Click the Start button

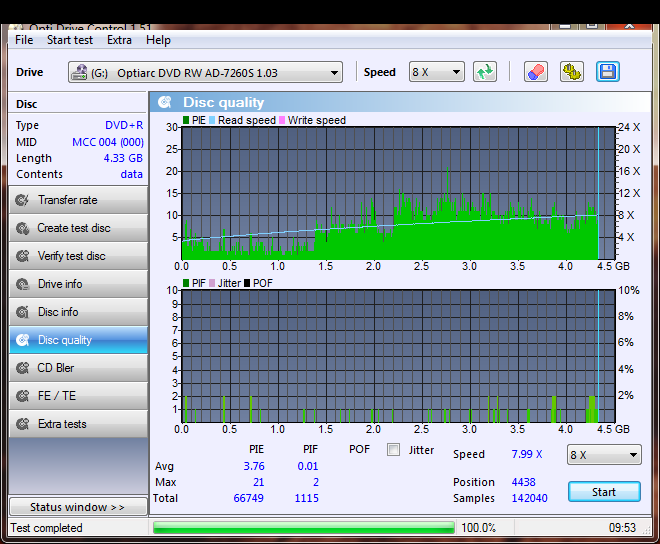604,492
